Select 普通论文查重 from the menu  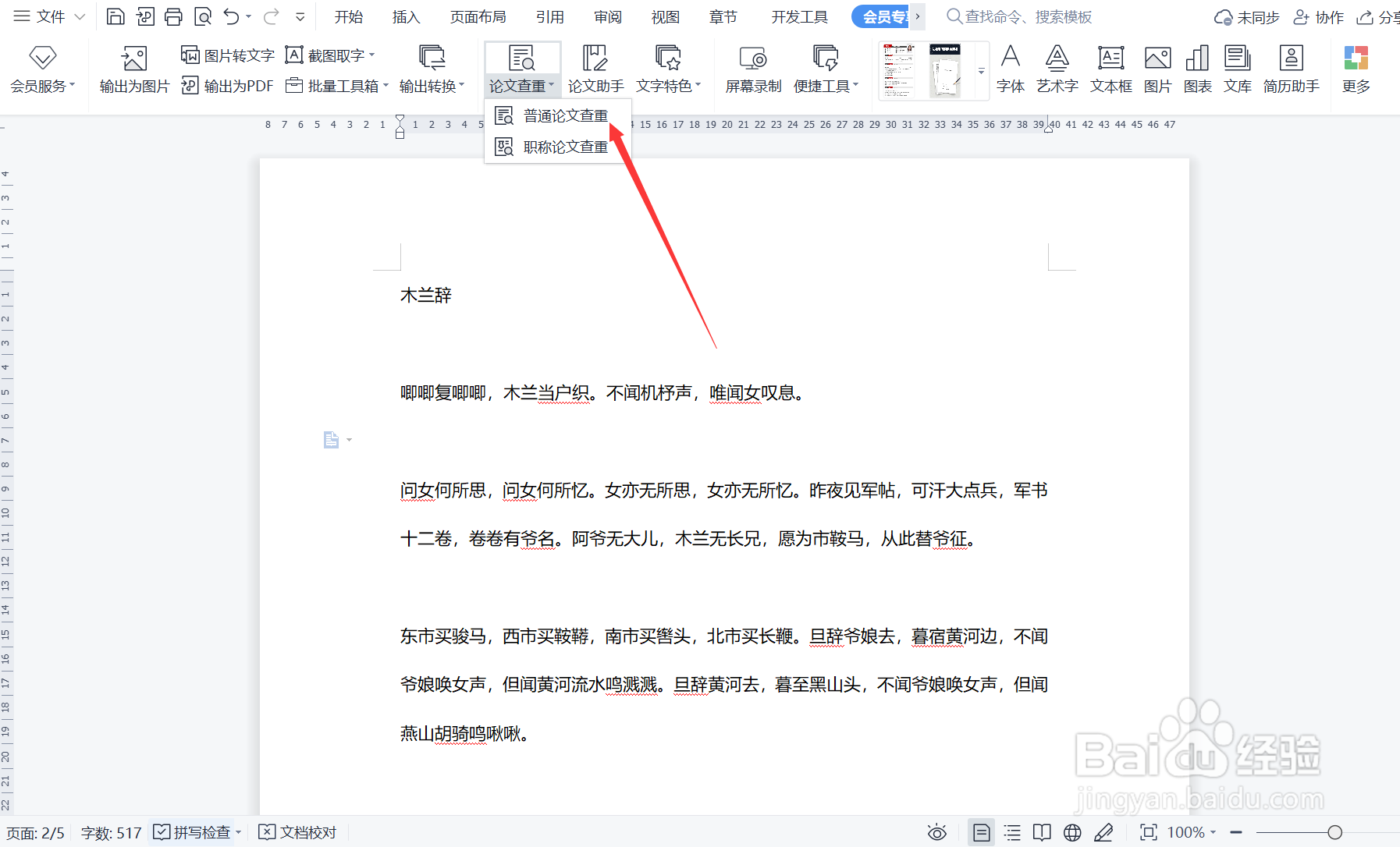click(x=564, y=115)
